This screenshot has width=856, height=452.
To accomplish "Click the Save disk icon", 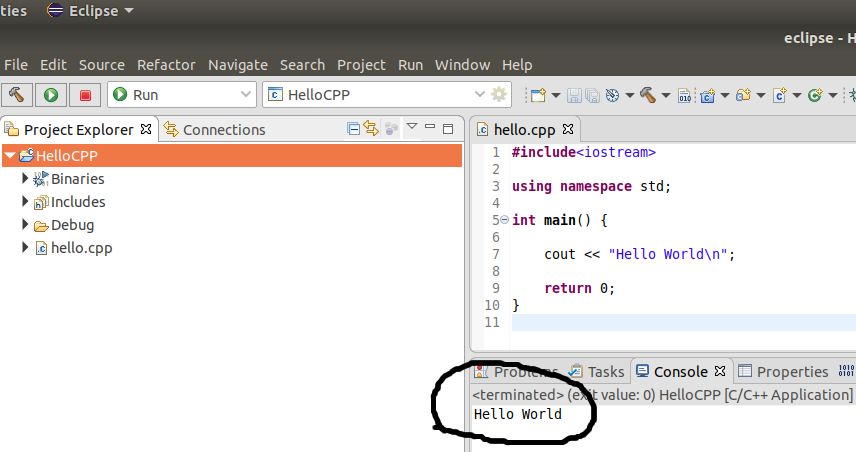I will pos(574,96).
